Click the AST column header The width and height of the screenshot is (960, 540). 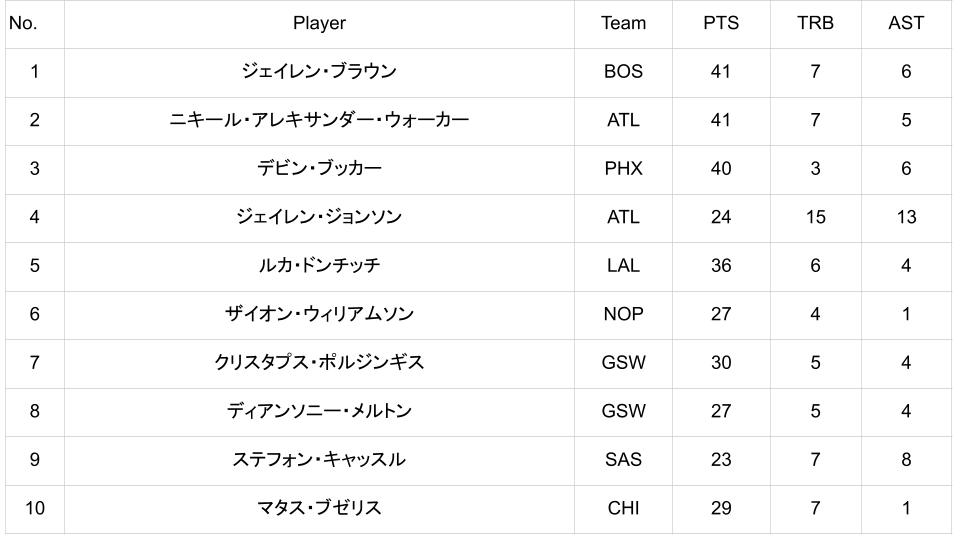point(906,23)
